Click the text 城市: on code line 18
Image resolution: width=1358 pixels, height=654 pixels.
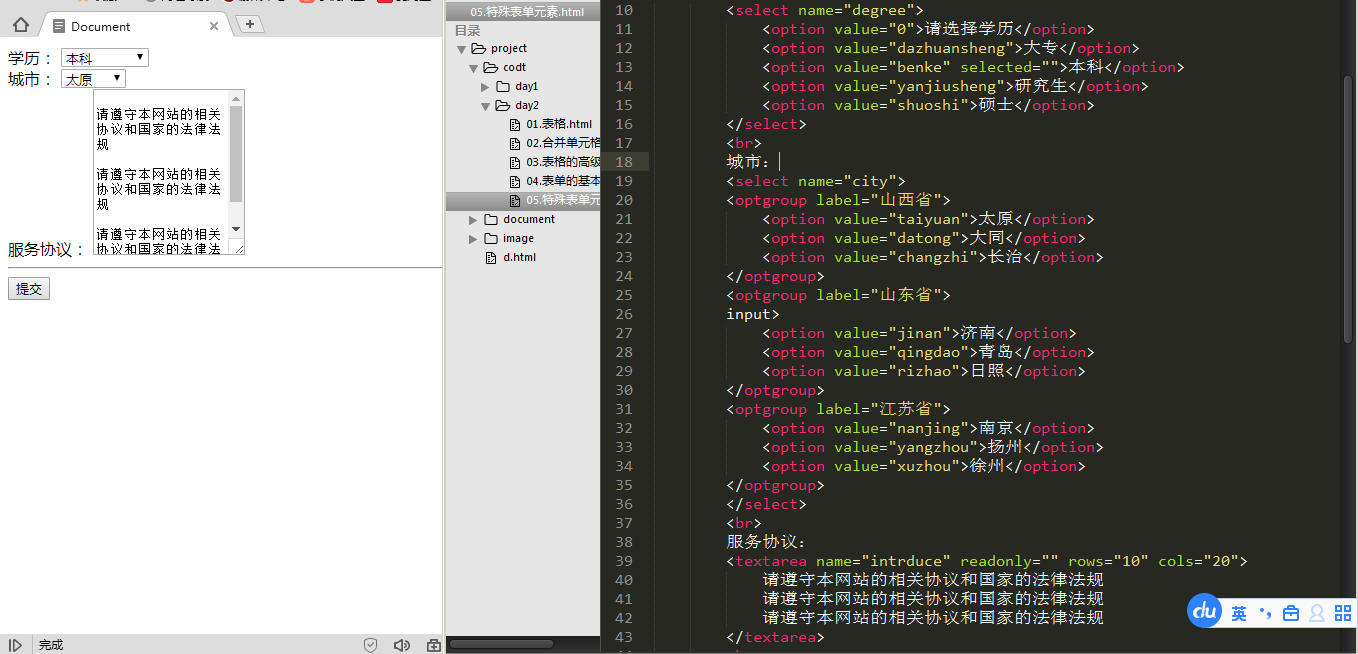(x=748, y=162)
